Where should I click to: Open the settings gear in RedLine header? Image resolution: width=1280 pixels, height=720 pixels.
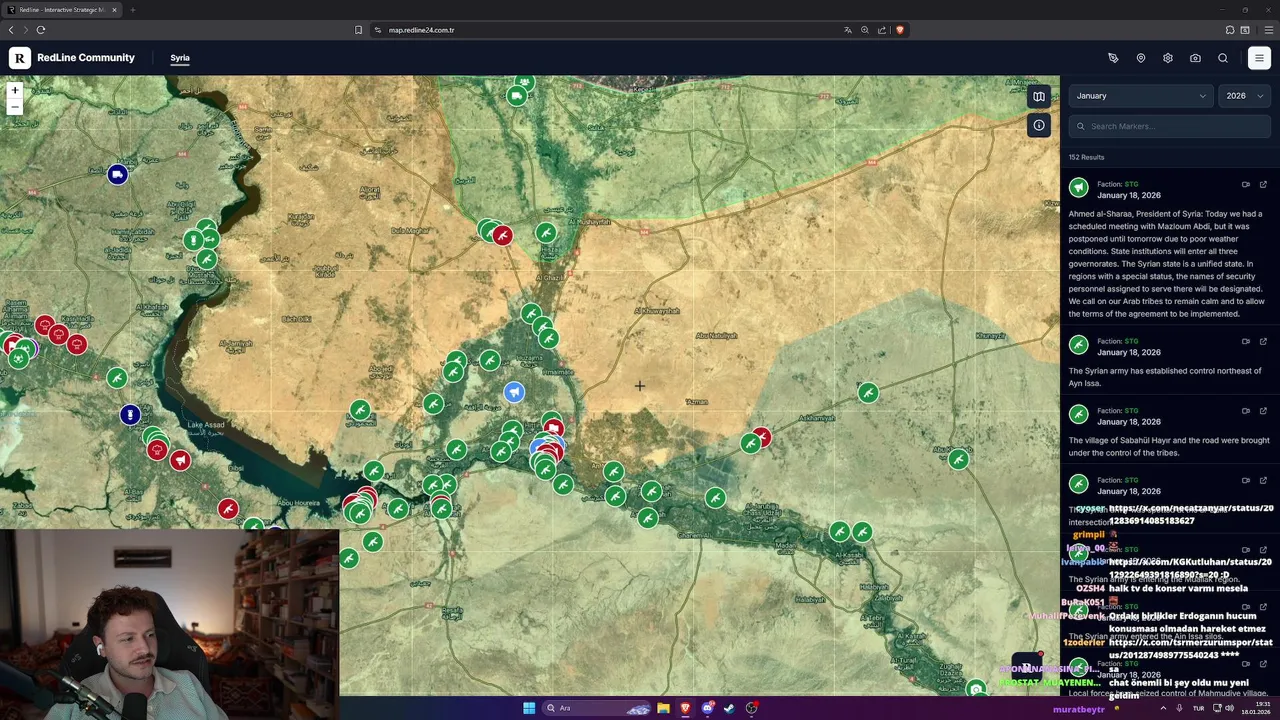(x=1168, y=58)
